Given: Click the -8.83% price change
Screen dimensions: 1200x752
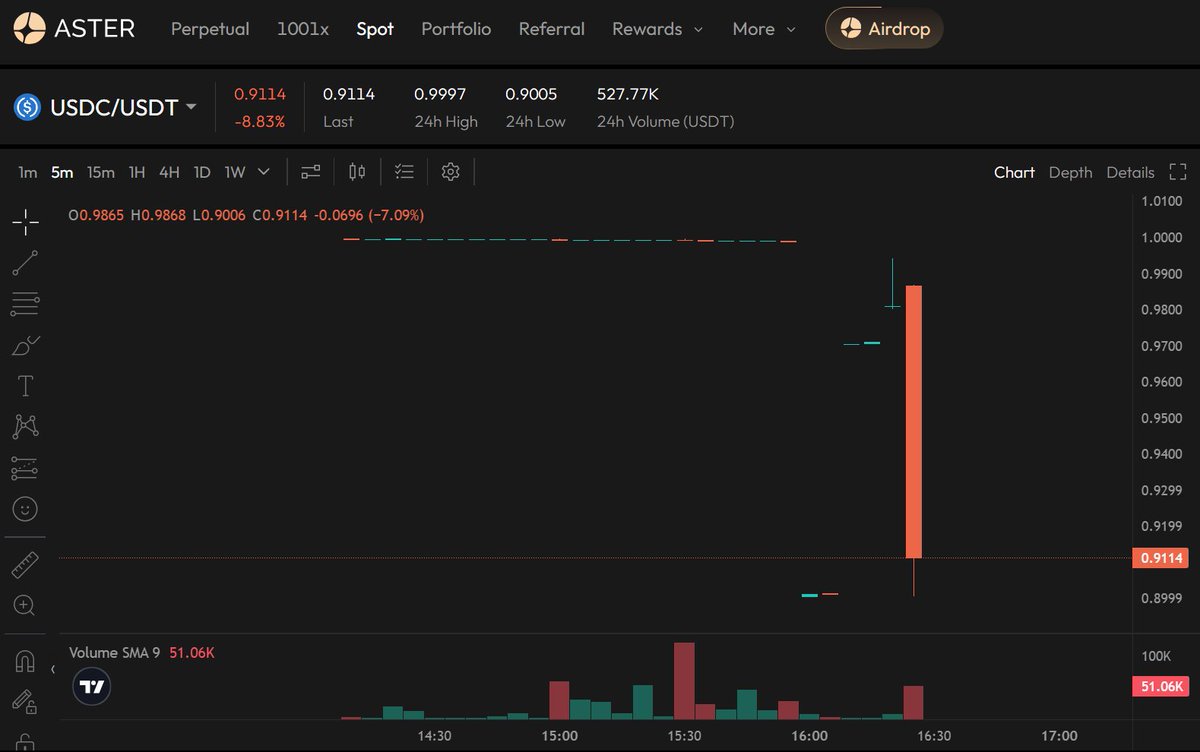Looking at the screenshot, I should click(x=260, y=121).
